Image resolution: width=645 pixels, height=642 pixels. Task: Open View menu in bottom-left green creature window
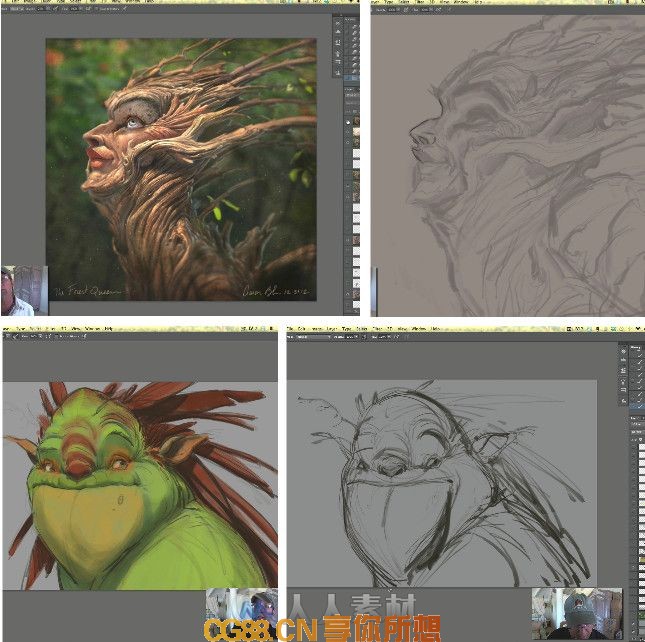[x=76, y=329]
